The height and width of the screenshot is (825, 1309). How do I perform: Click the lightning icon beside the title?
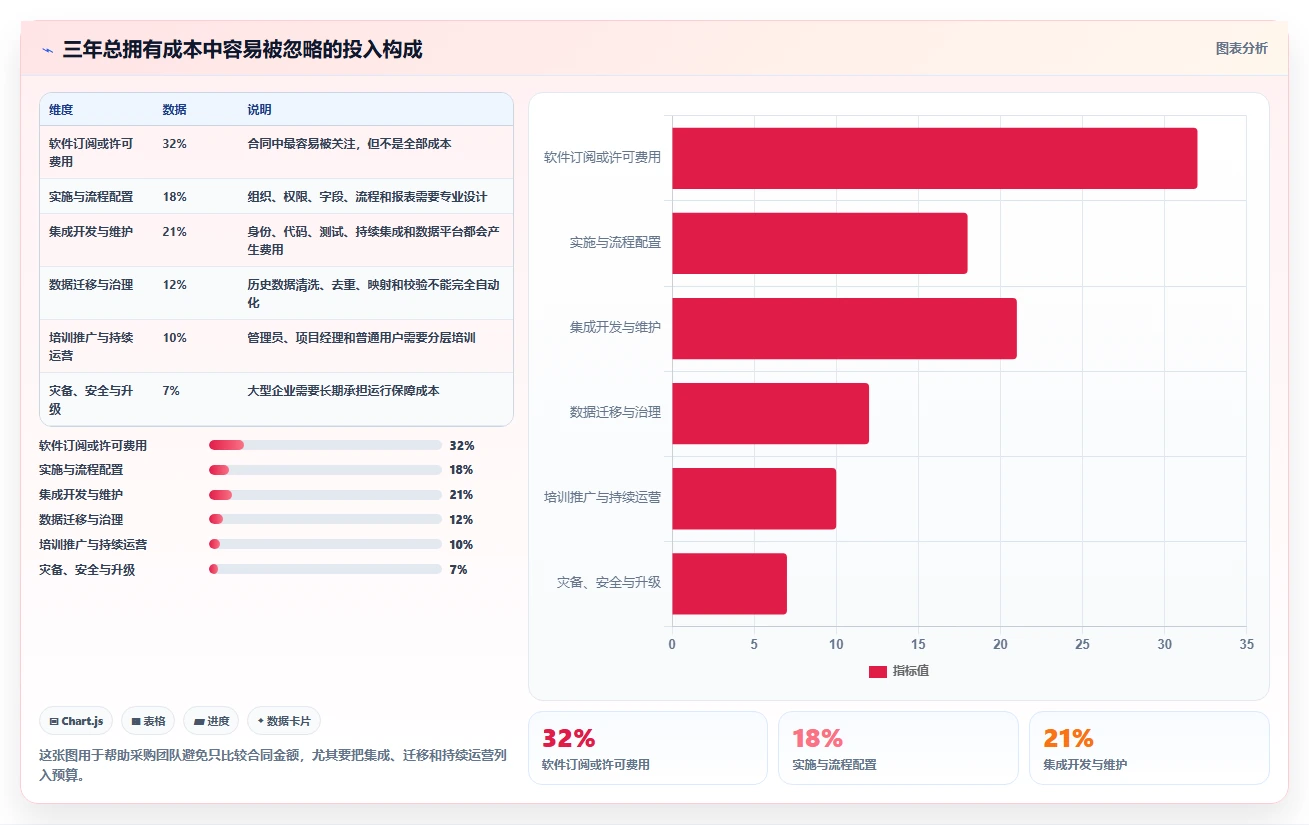coord(47,50)
